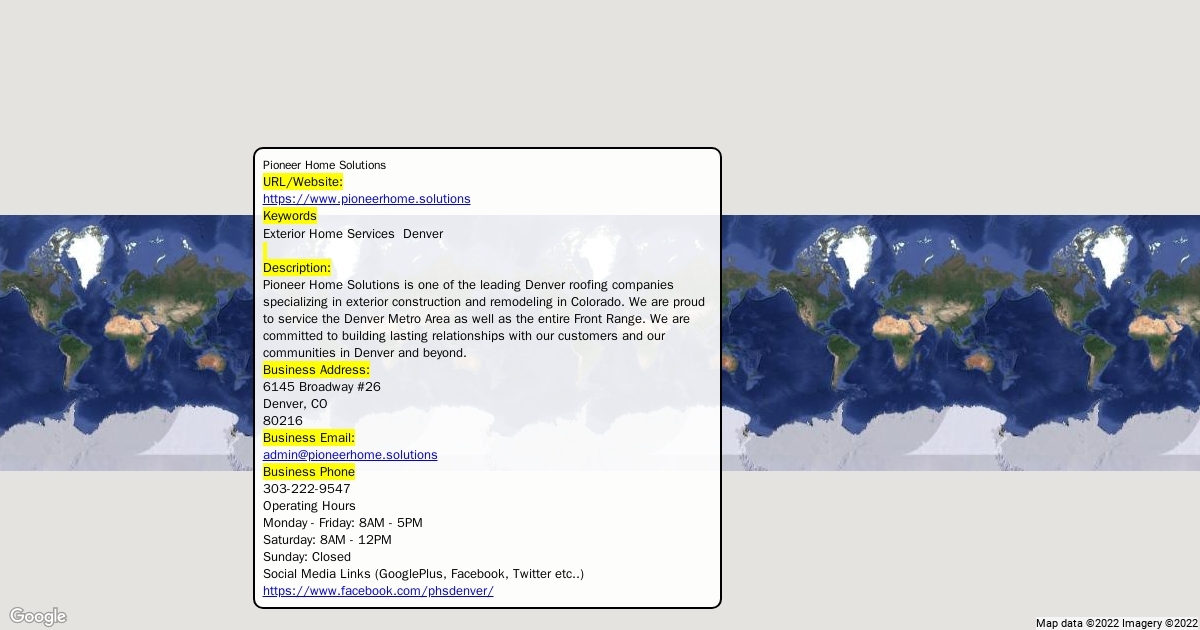Click the highlighted Description label
The width and height of the screenshot is (1200, 630).
297,268
